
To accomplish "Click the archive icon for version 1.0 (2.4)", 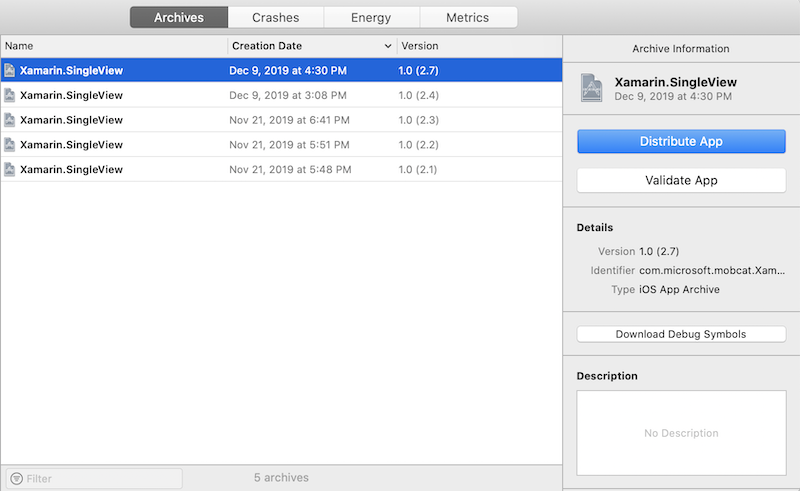I will (x=10, y=95).
